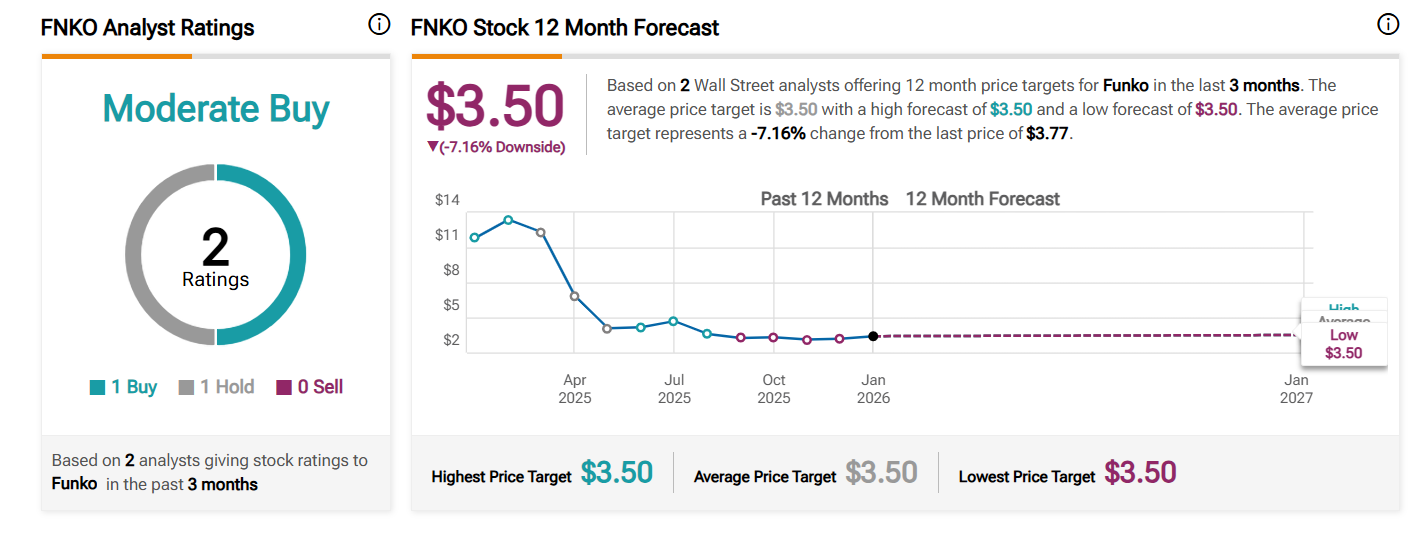The width and height of the screenshot is (1412, 554).
Task: Click the large $3.50 price target figure
Action: coord(495,106)
